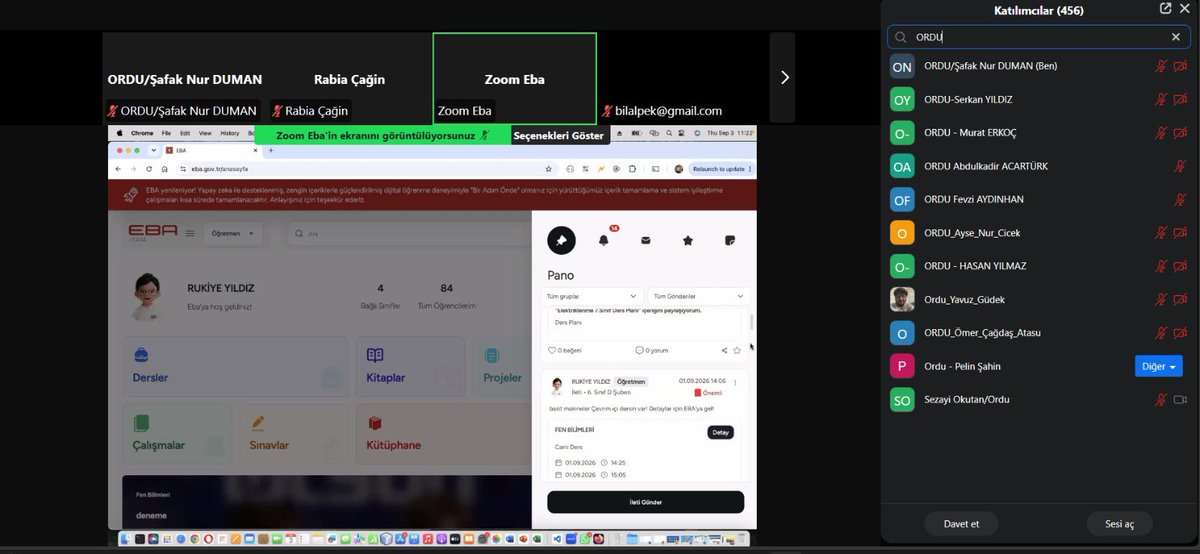Click the İleti Gönder button
The width and height of the screenshot is (1200, 554).
(645, 502)
